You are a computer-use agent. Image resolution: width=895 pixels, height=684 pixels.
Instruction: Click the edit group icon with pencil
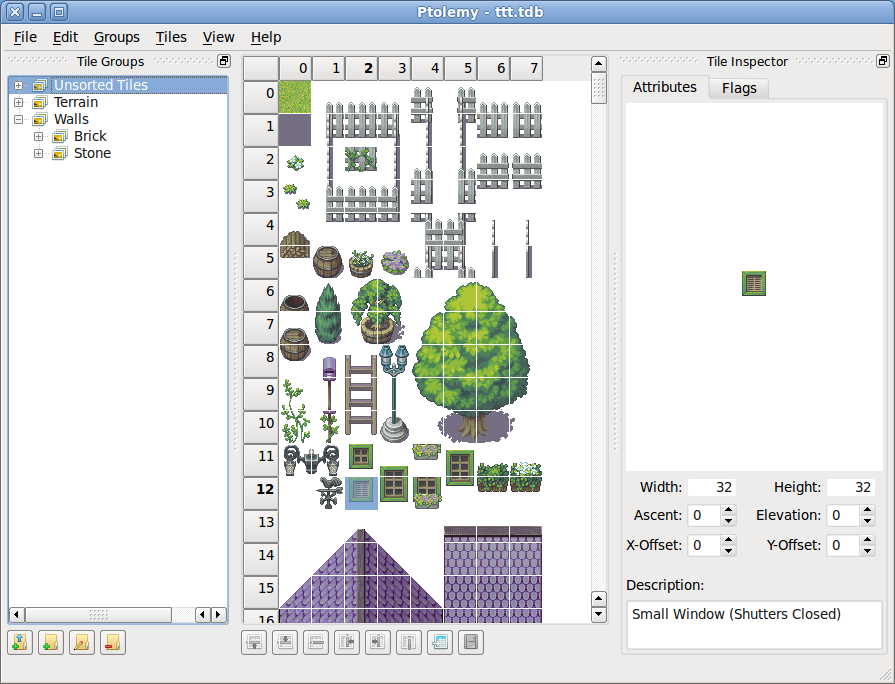(82, 642)
